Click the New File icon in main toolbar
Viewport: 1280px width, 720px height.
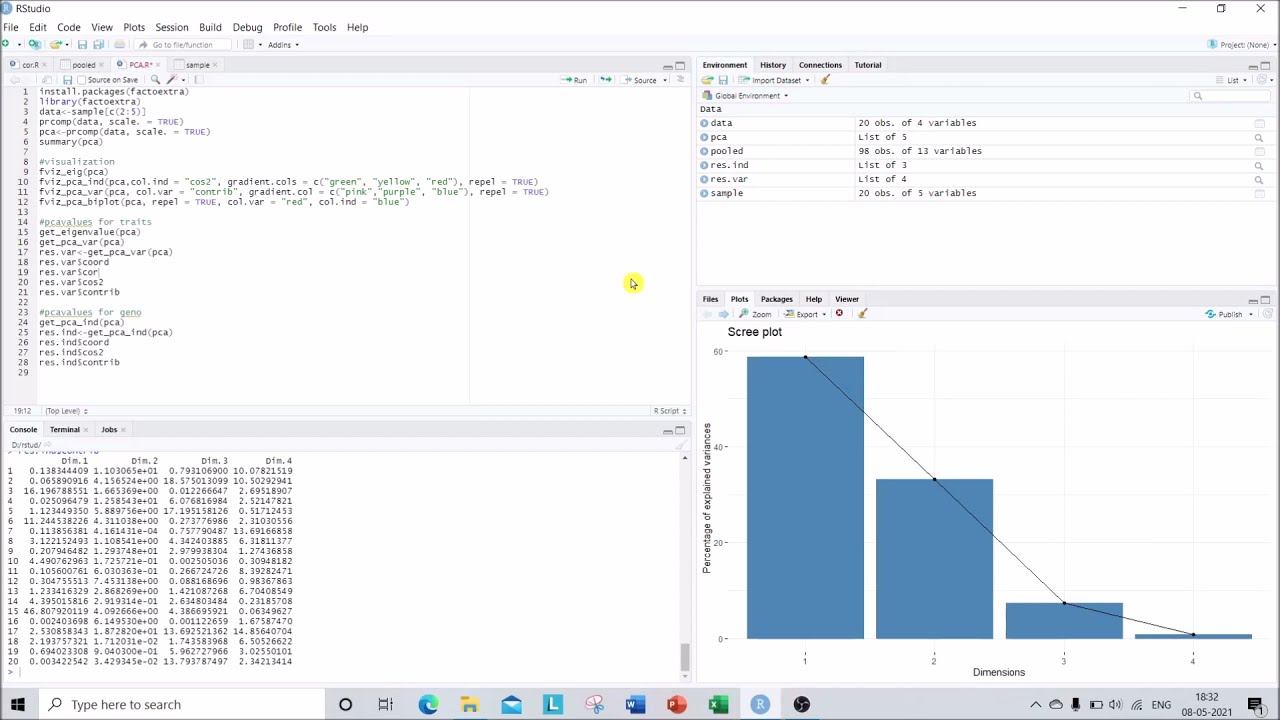tap(7, 44)
